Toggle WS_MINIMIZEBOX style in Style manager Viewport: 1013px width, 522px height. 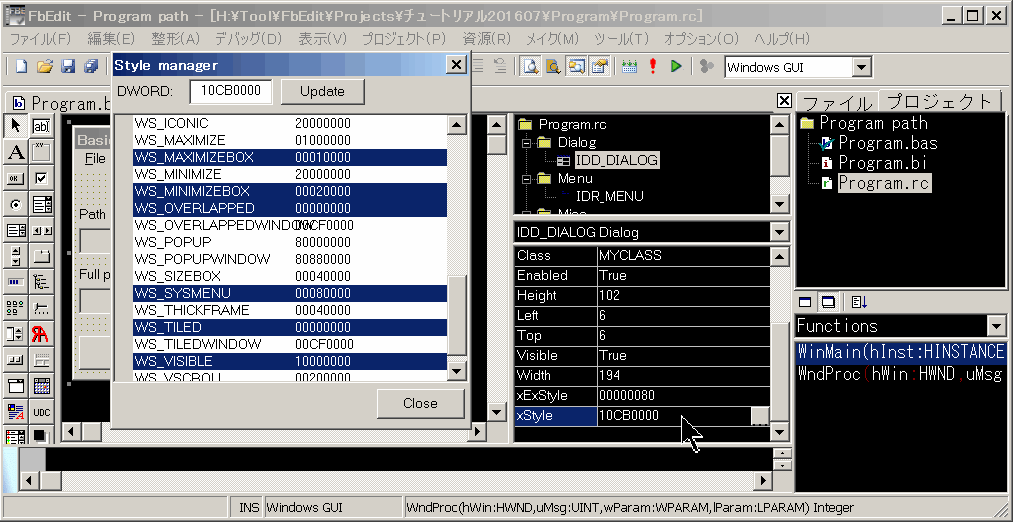click(x=289, y=191)
